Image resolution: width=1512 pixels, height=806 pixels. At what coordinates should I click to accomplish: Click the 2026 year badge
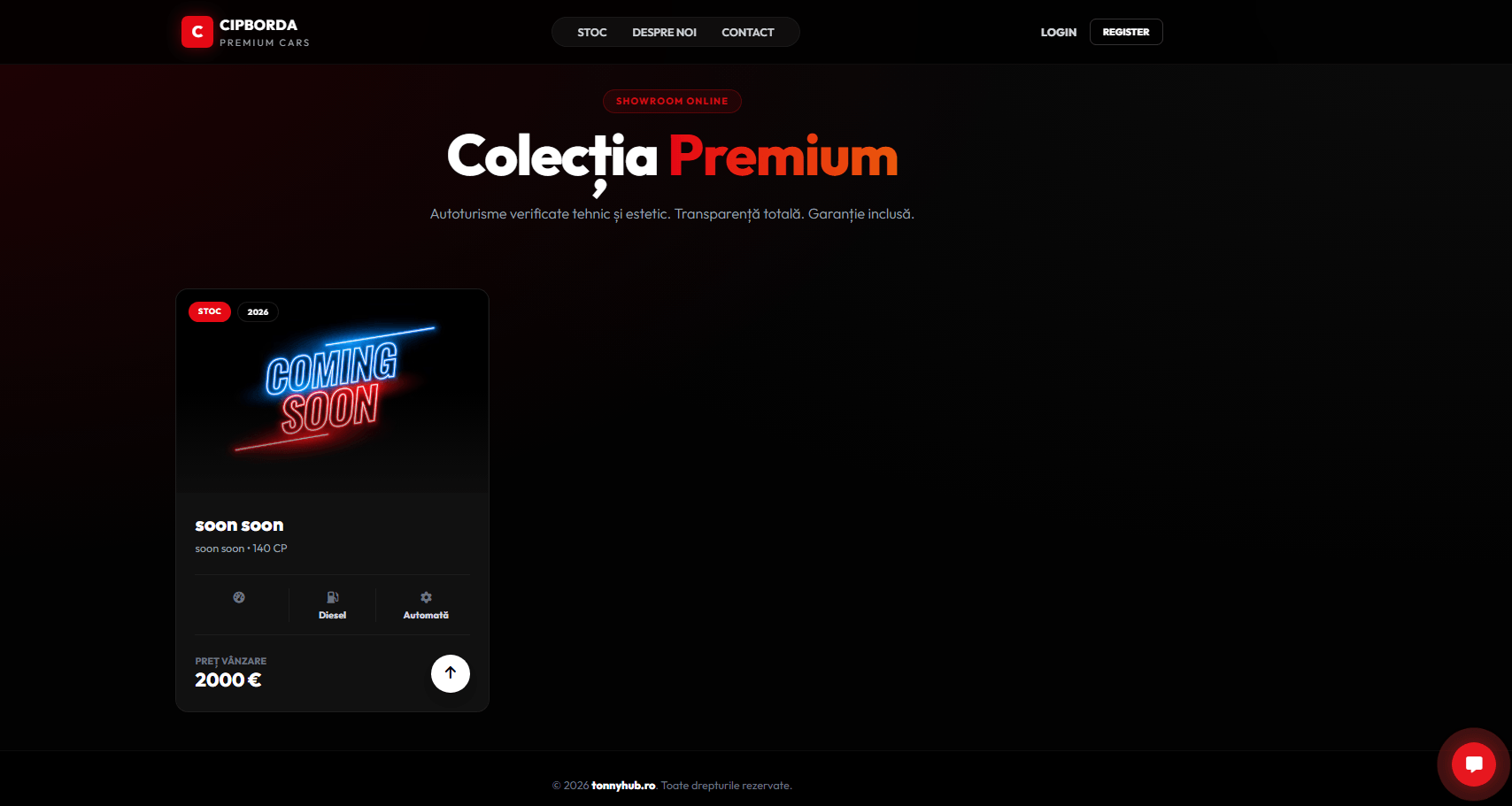(258, 311)
